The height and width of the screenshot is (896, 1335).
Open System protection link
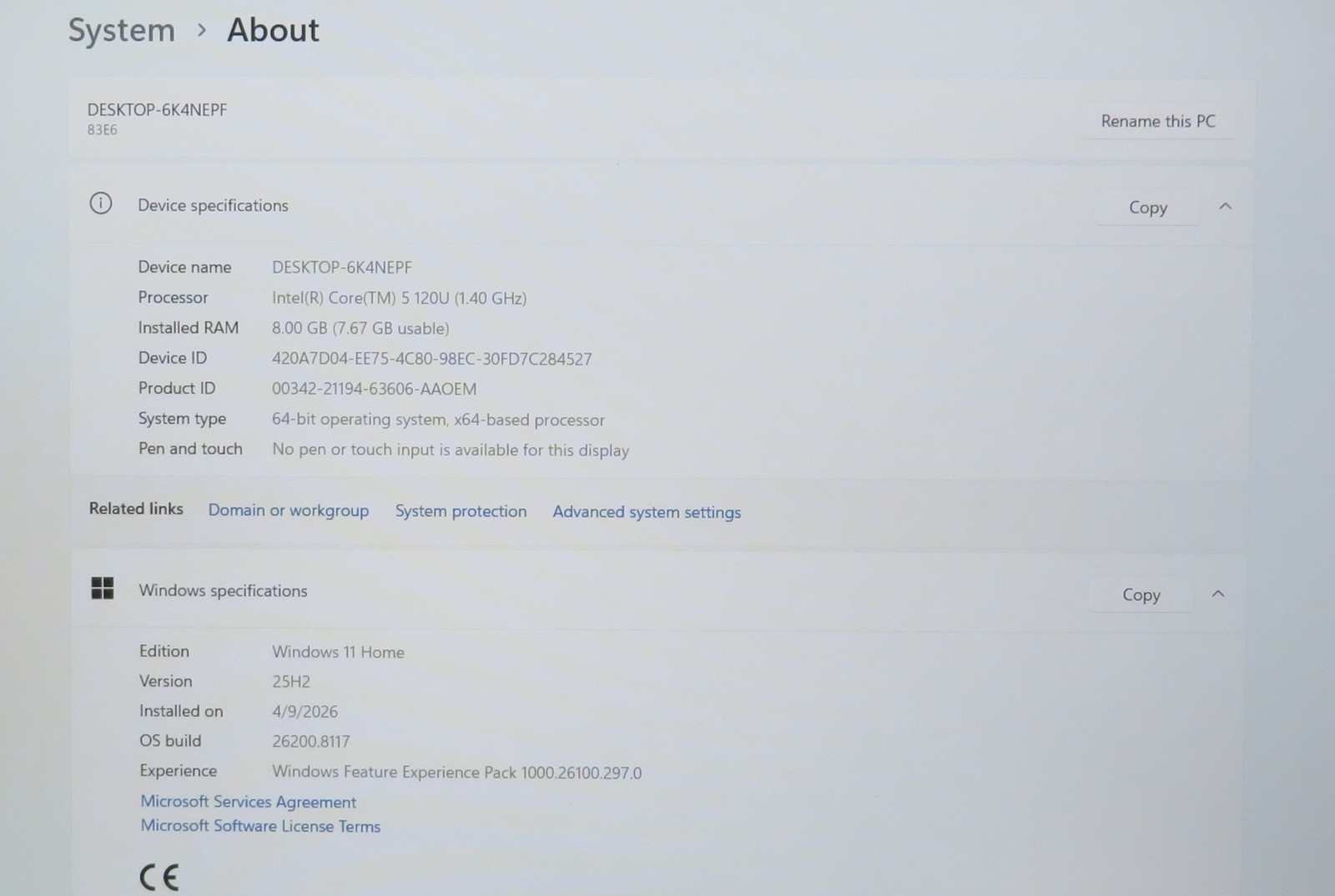pyautogui.click(x=461, y=511)
